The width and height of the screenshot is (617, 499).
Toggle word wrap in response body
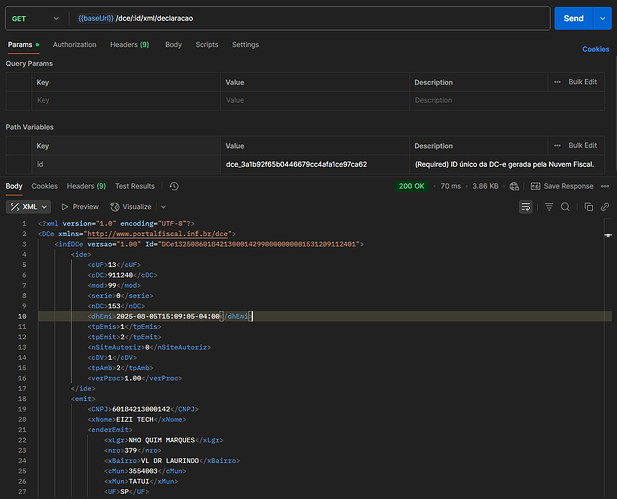click(x=526, y=207)
